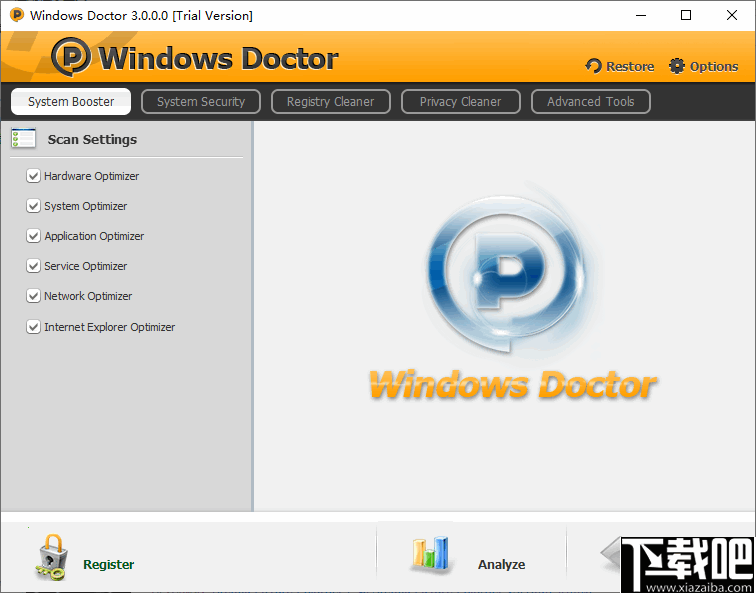Toggle the Network Optimizer checkbox
The image size is (756, 593).
pos(33,296)
